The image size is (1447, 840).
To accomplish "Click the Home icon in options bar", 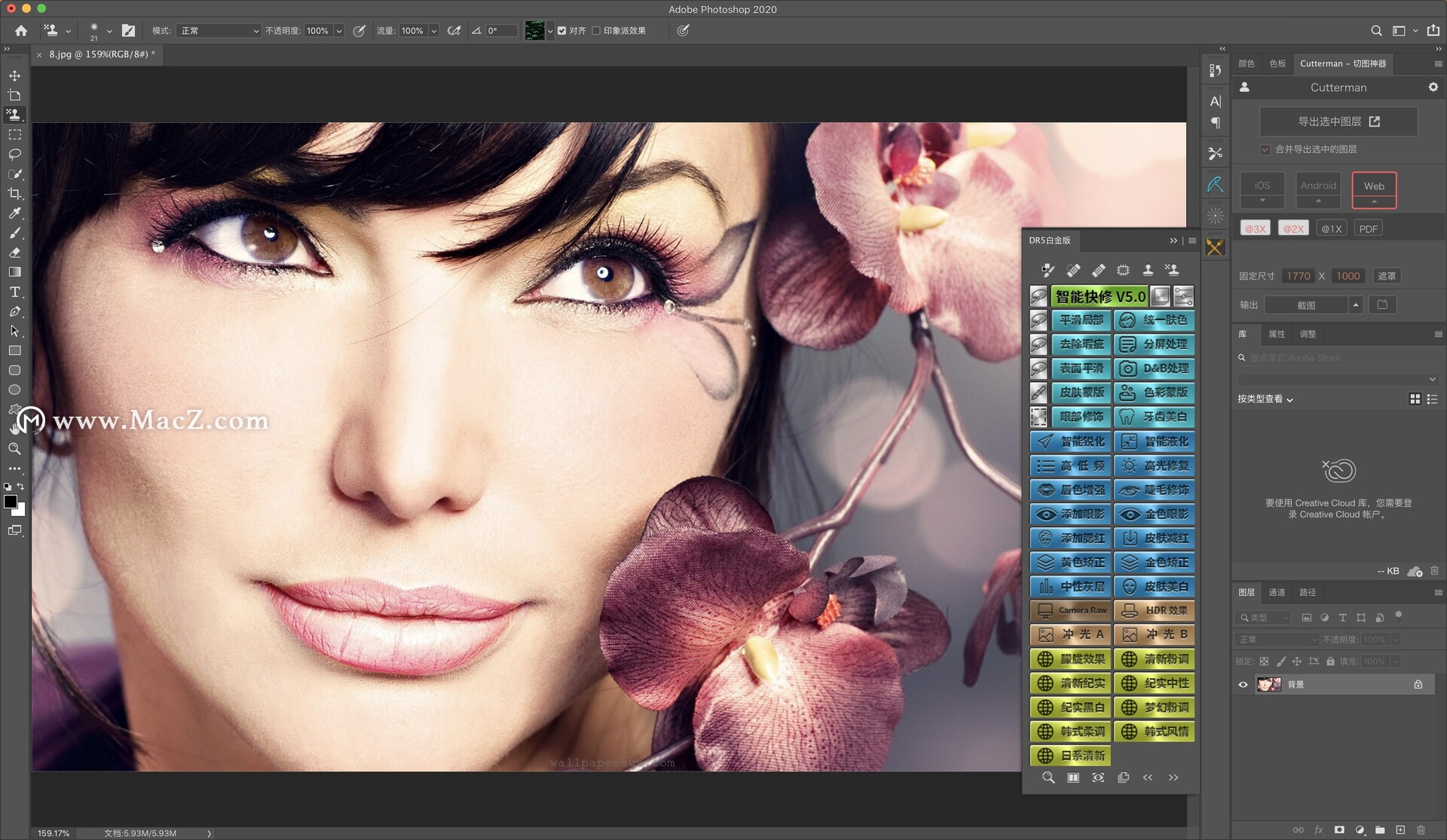I will pos(21,31).
